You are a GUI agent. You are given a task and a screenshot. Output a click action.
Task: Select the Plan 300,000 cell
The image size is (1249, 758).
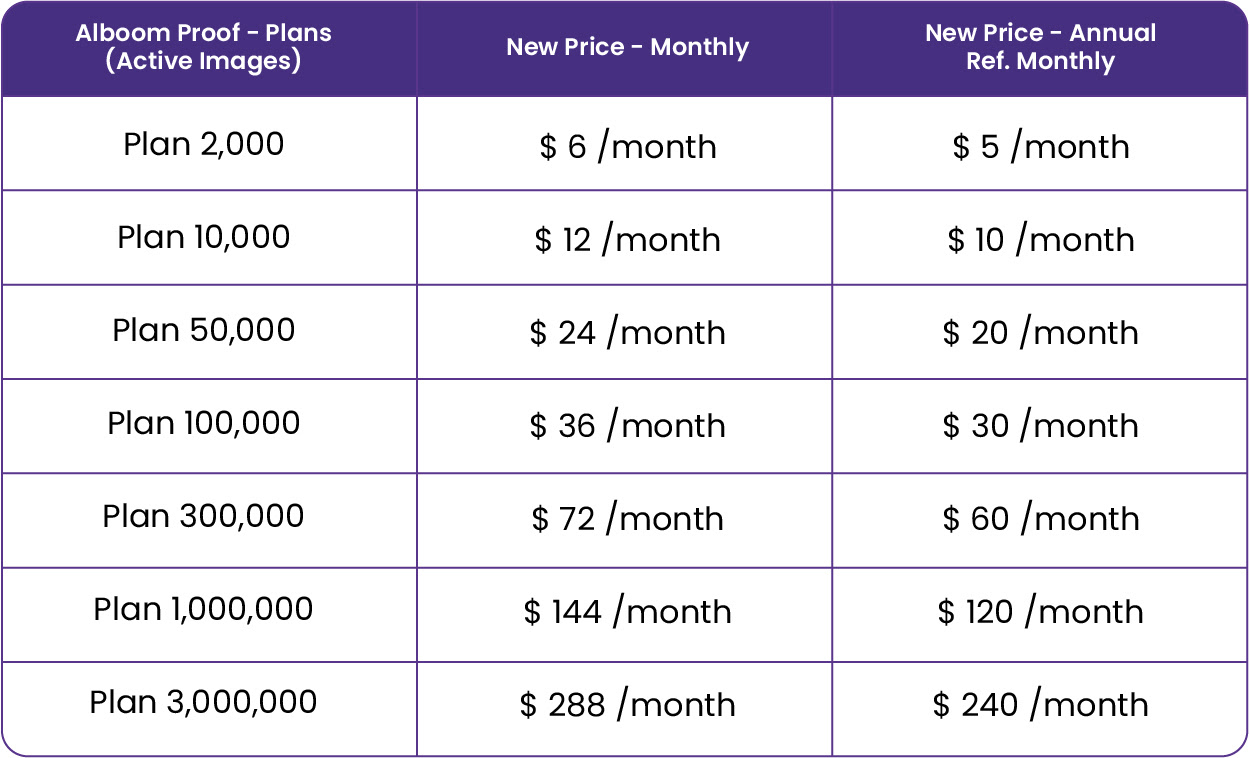tap(204, 516)
